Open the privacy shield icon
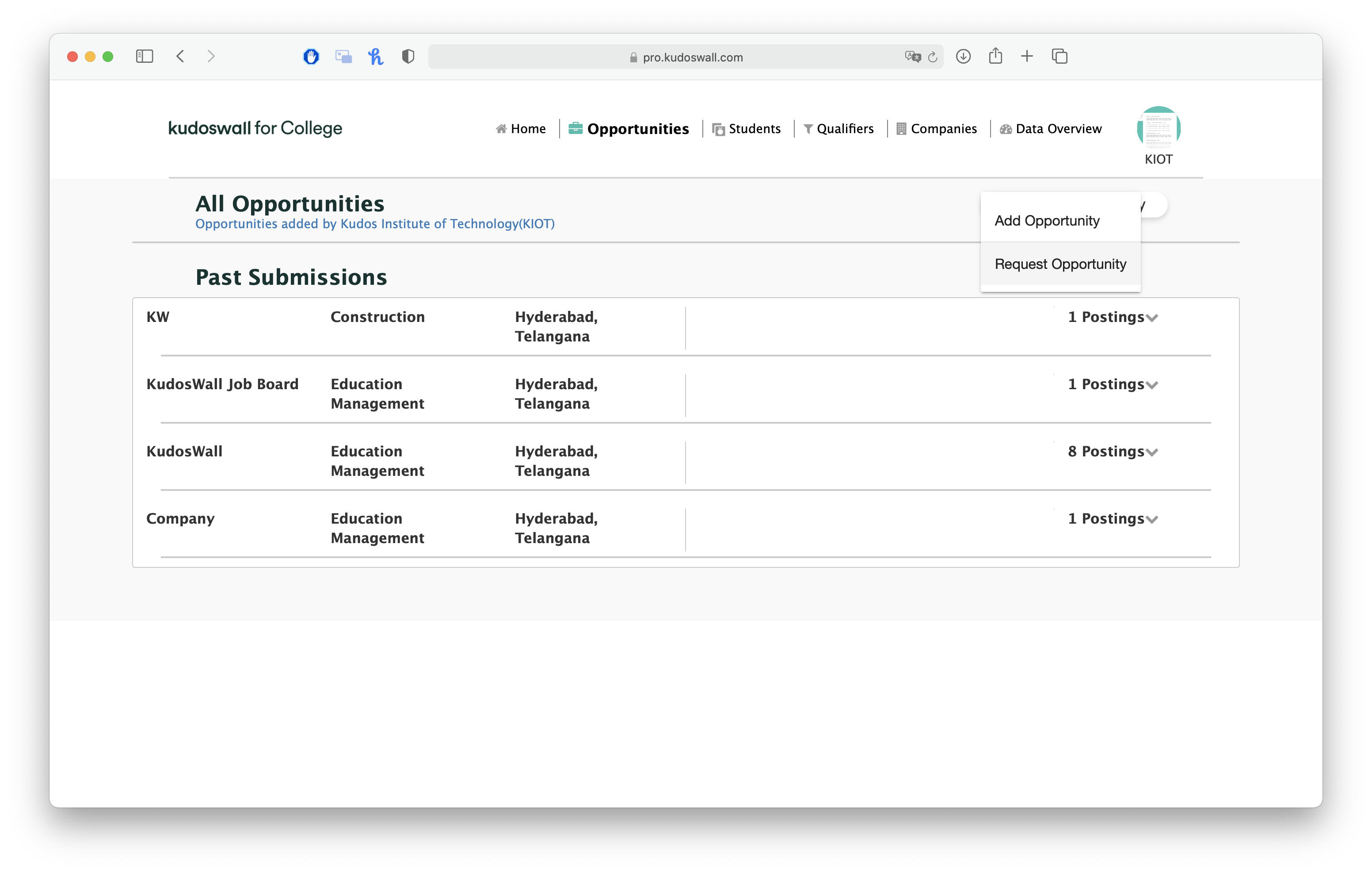The height and width of the screenshot is (873, 1372). pos(408,56)
